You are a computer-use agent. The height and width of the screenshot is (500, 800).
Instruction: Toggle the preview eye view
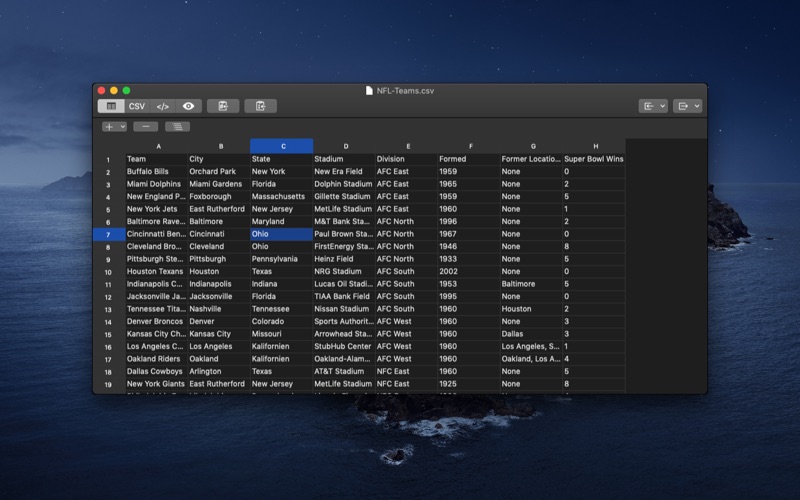[188, 106]
